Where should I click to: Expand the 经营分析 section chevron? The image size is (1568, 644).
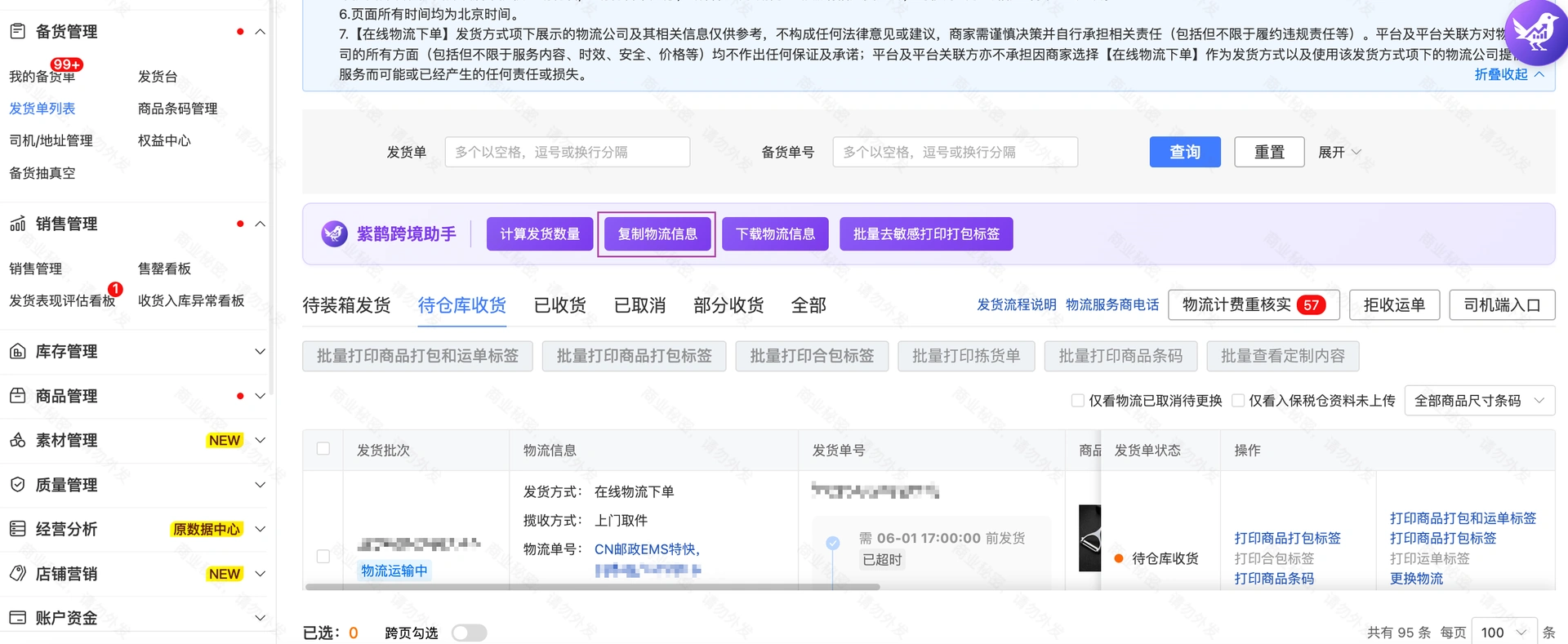coord(260,529)
